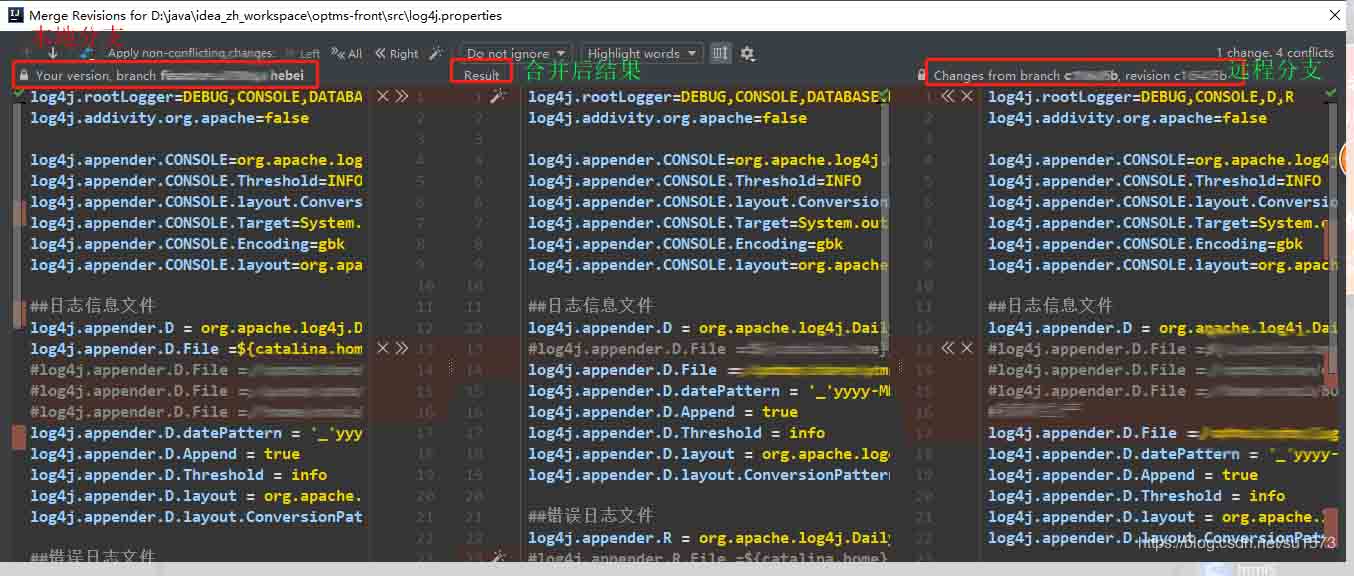Apply All non-conflicting changes
This screenshot has height=576, width=1354.
point(348,54)
